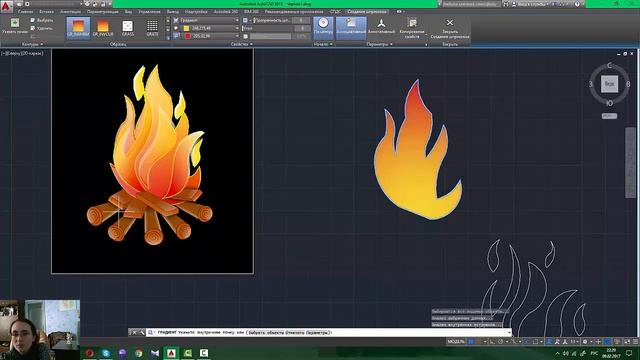Expand the hatch pattern gallery list
Viewport: 640px width, 360px height.
(x=167, y=37)
